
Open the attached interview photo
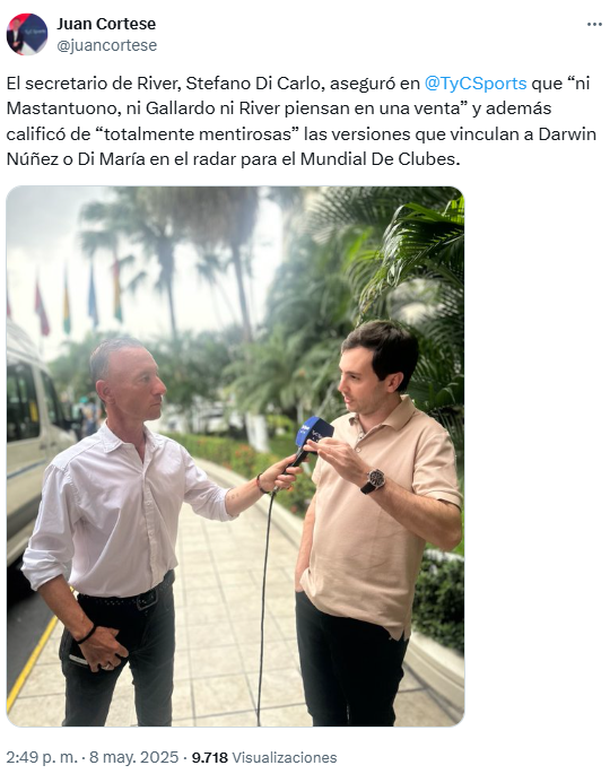pyautogui.click(x=235, y=456)
